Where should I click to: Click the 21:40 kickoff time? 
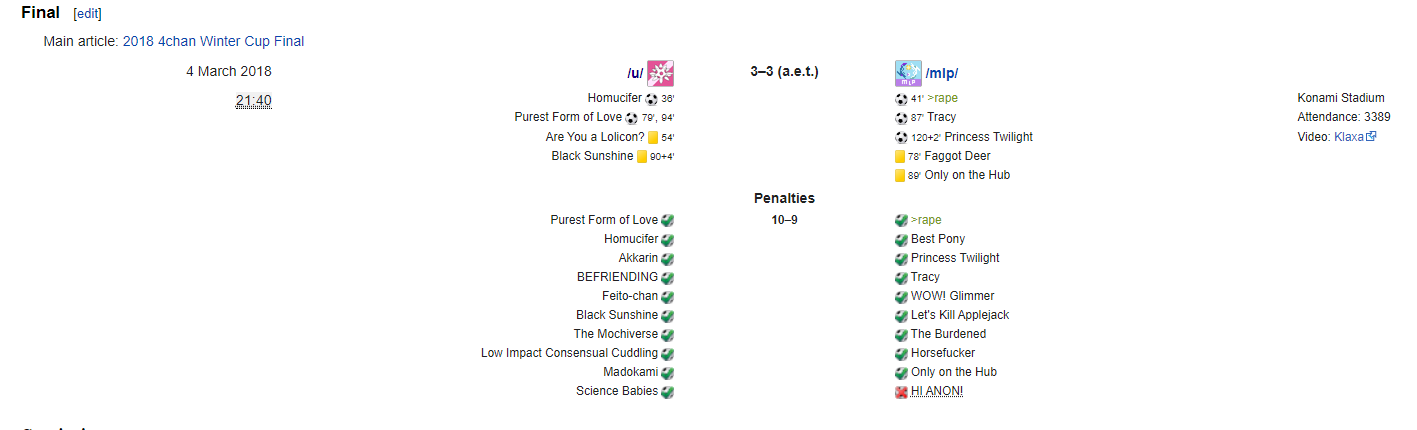pyautogui.click(x=253, y=100)
